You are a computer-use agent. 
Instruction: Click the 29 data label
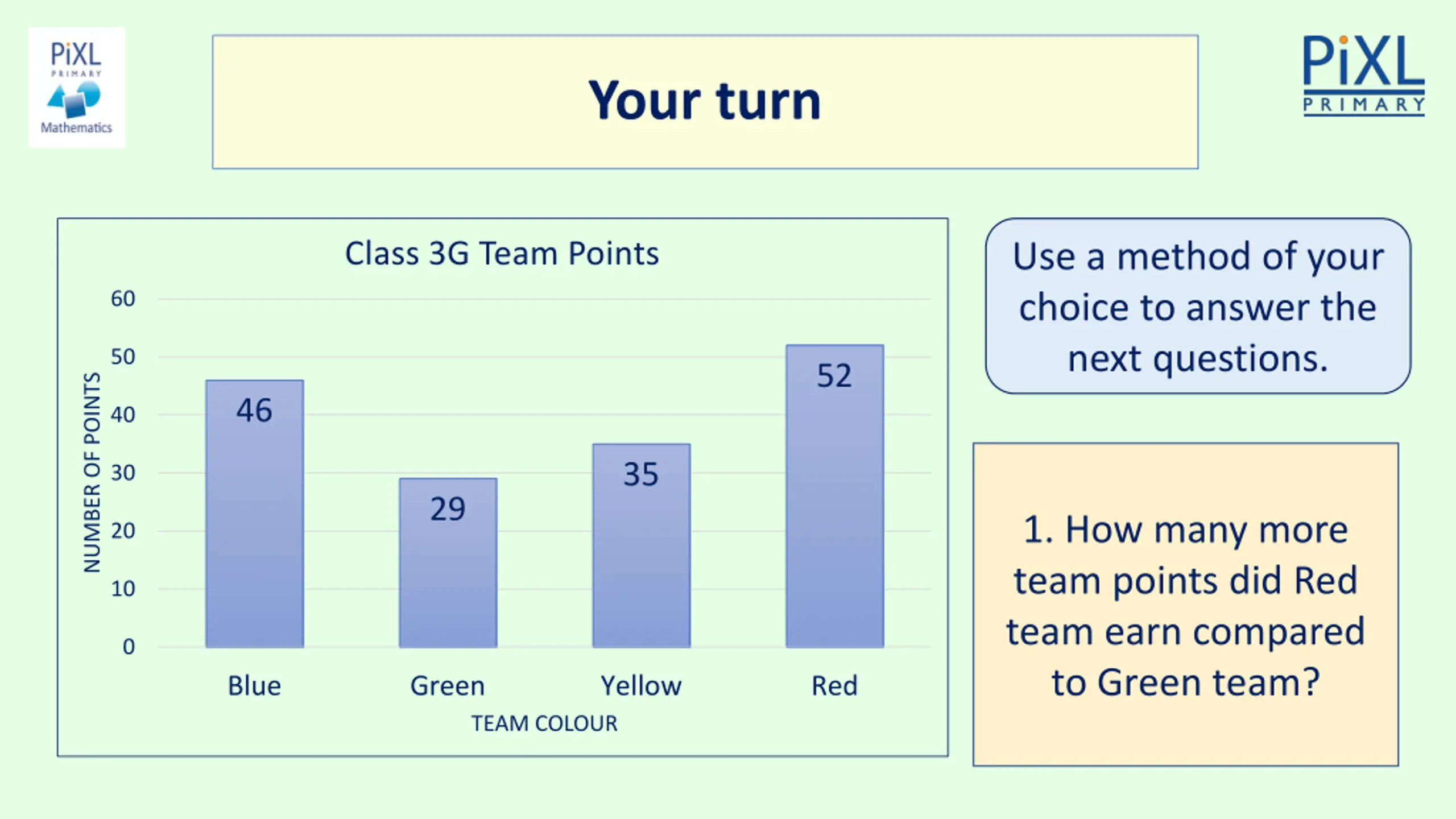pyautogui.click(x=448, y=509)
